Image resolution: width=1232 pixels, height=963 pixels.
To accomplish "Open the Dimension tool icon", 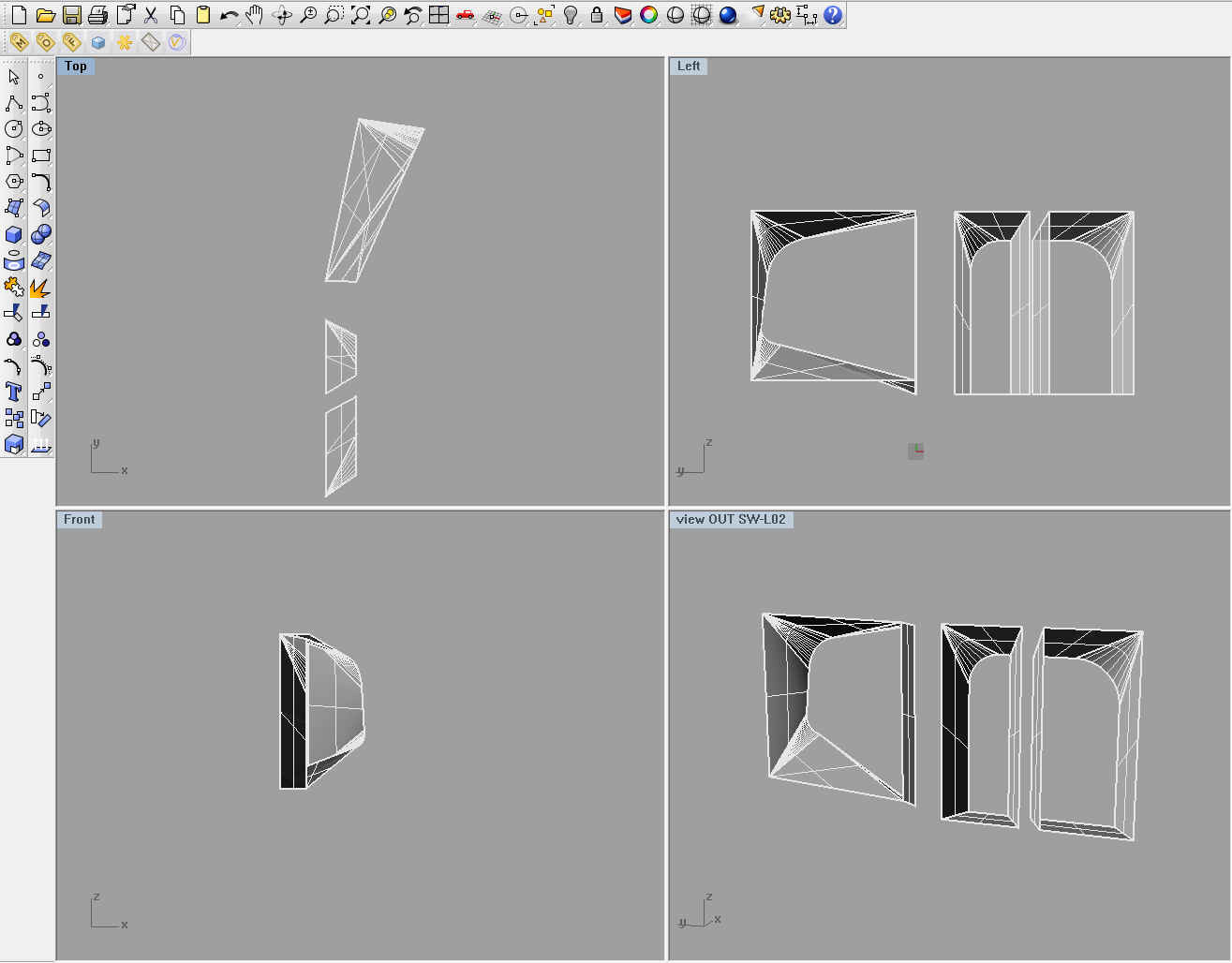I will tap(806, 15).
